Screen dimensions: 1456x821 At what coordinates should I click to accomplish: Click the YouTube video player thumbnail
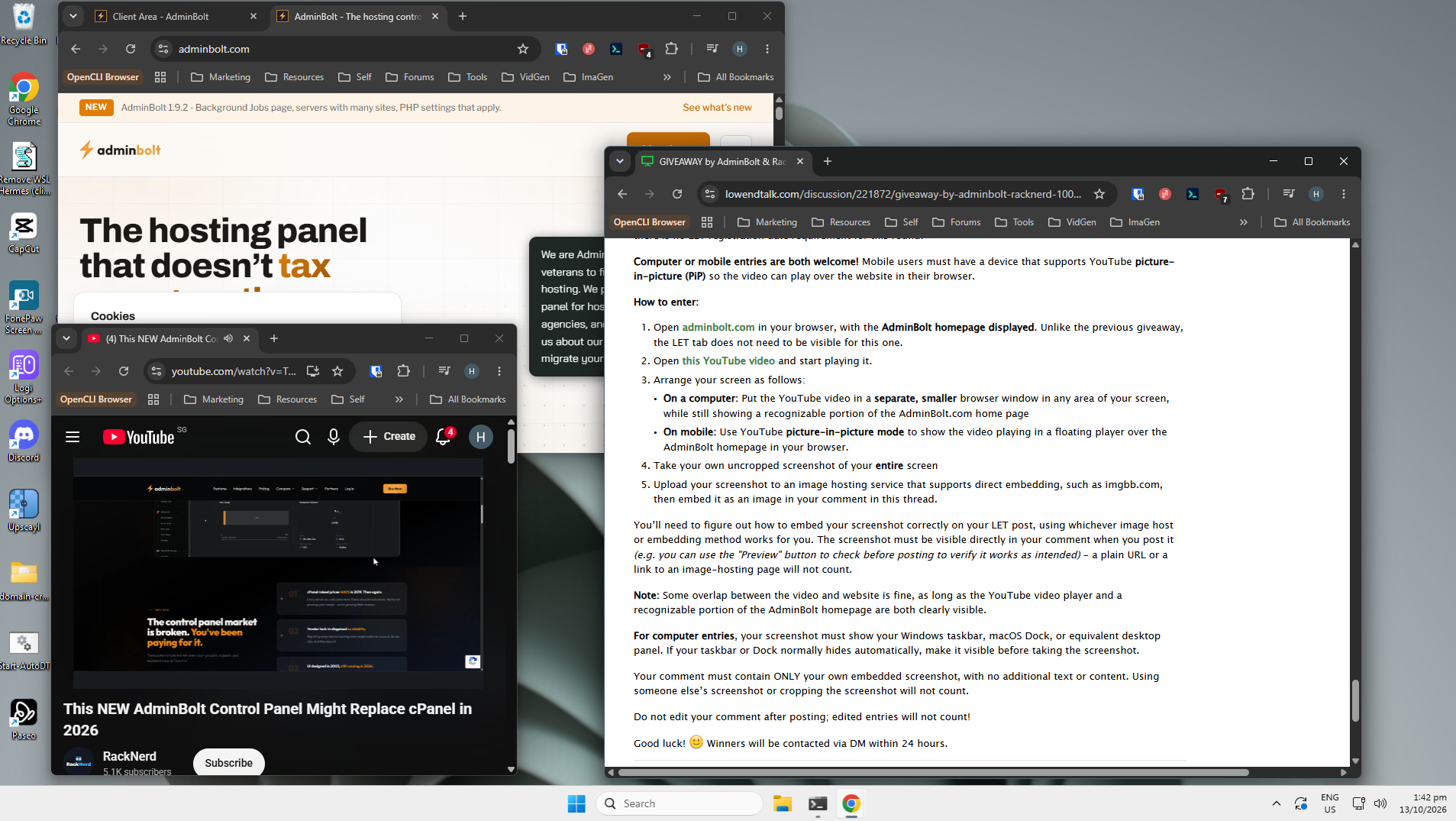278,573
